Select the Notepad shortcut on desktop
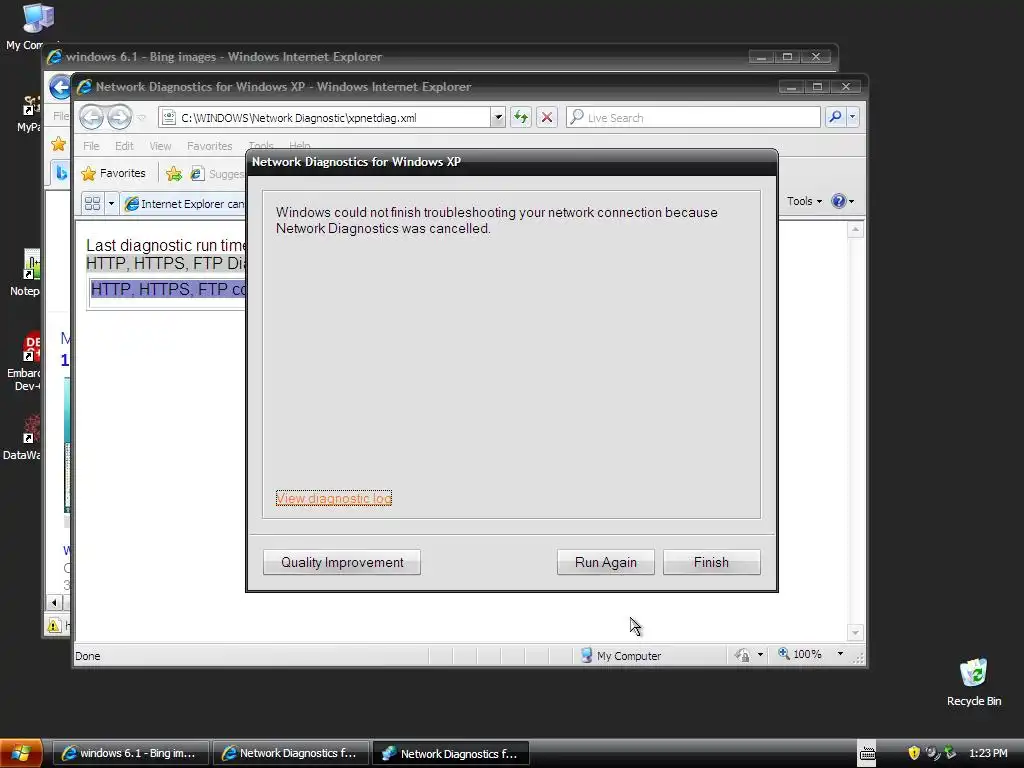 click(x=25, y=273)
